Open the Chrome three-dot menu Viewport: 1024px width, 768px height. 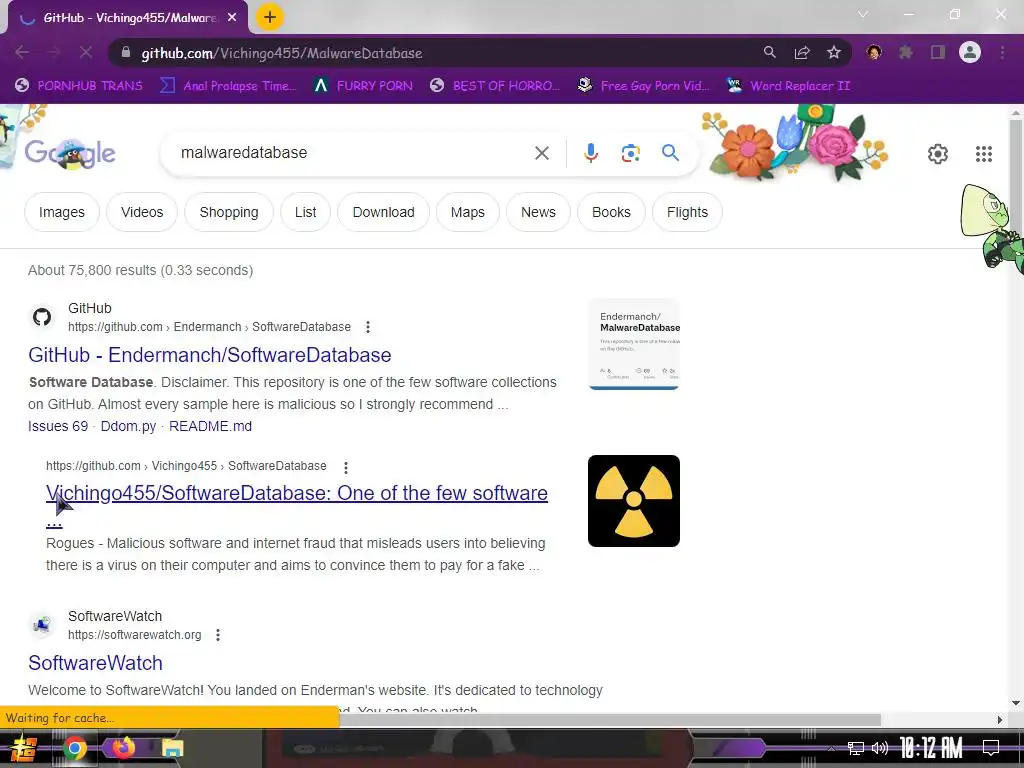pyautogui.click(x=1002, y=52)
